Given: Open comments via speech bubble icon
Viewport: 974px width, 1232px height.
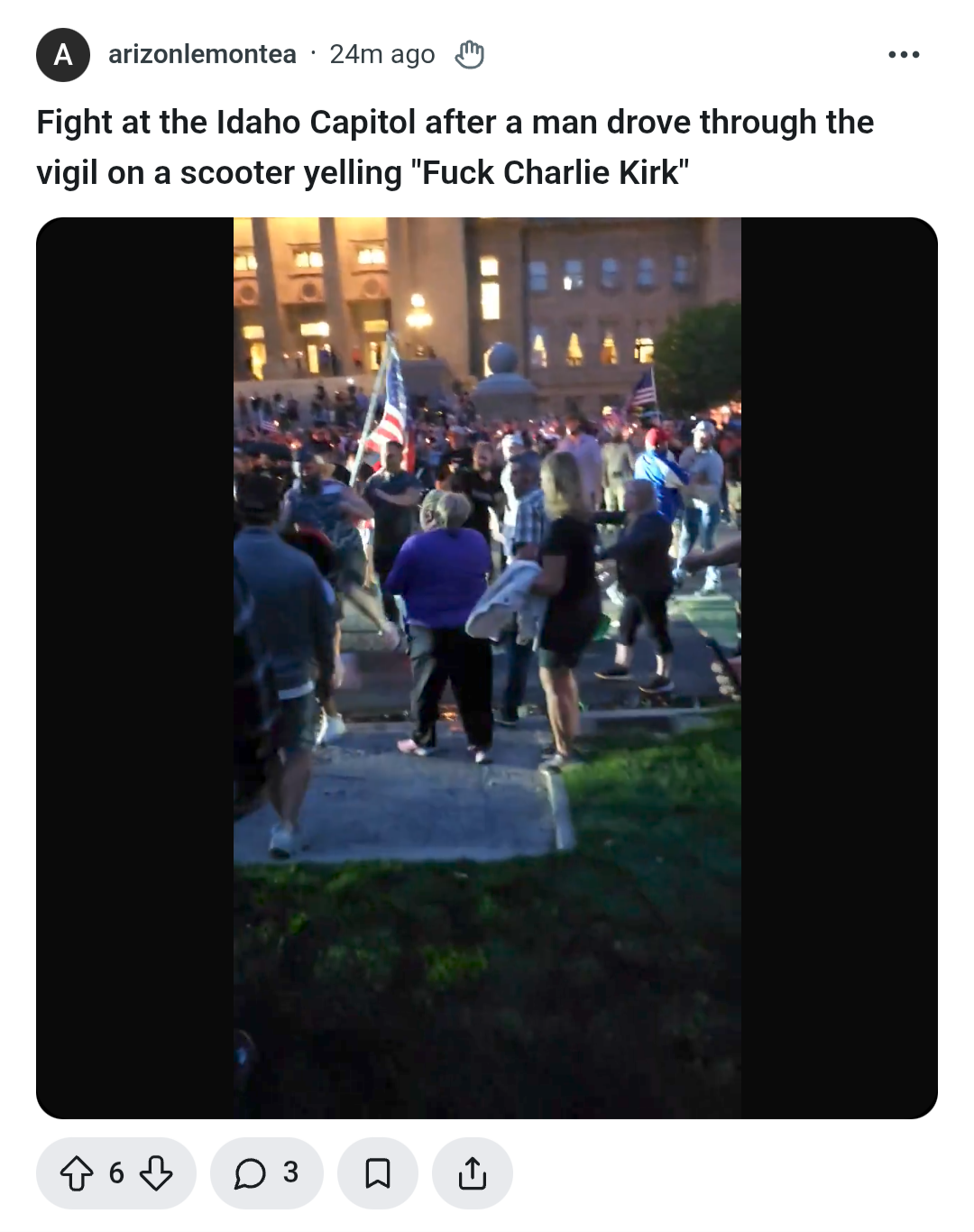Looking at the screenshot, I should [250, 1173].
